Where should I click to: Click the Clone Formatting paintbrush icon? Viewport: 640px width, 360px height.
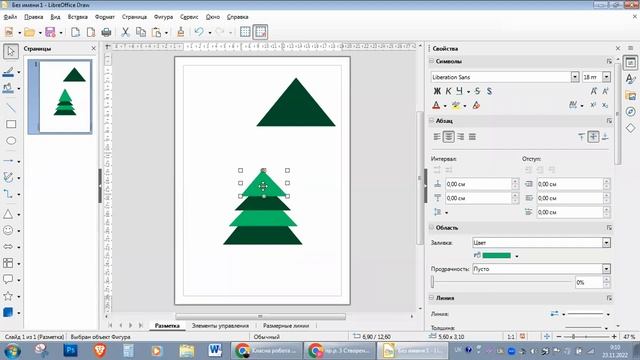(180, 32)
